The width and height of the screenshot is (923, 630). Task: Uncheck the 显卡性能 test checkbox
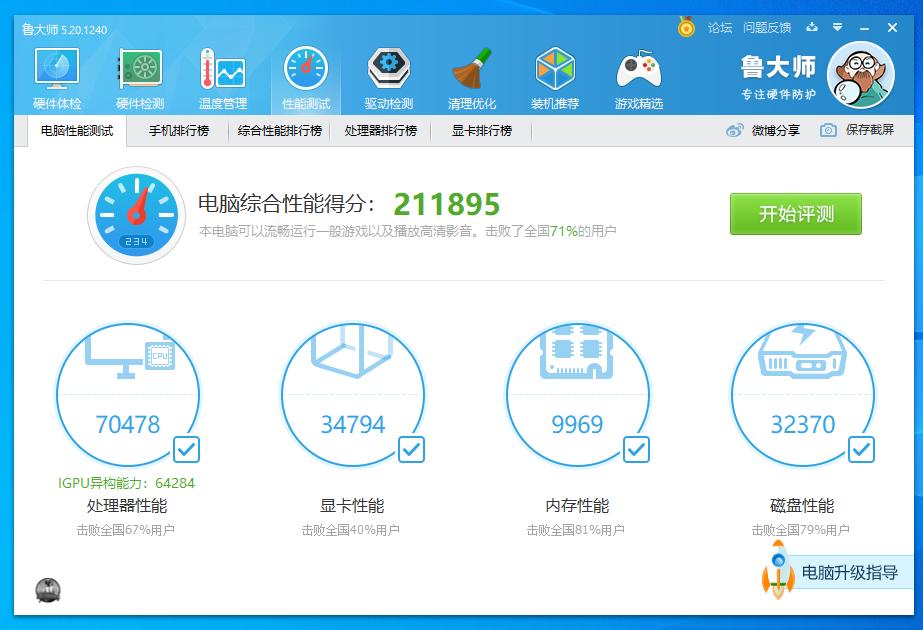(x=411, y=450)
